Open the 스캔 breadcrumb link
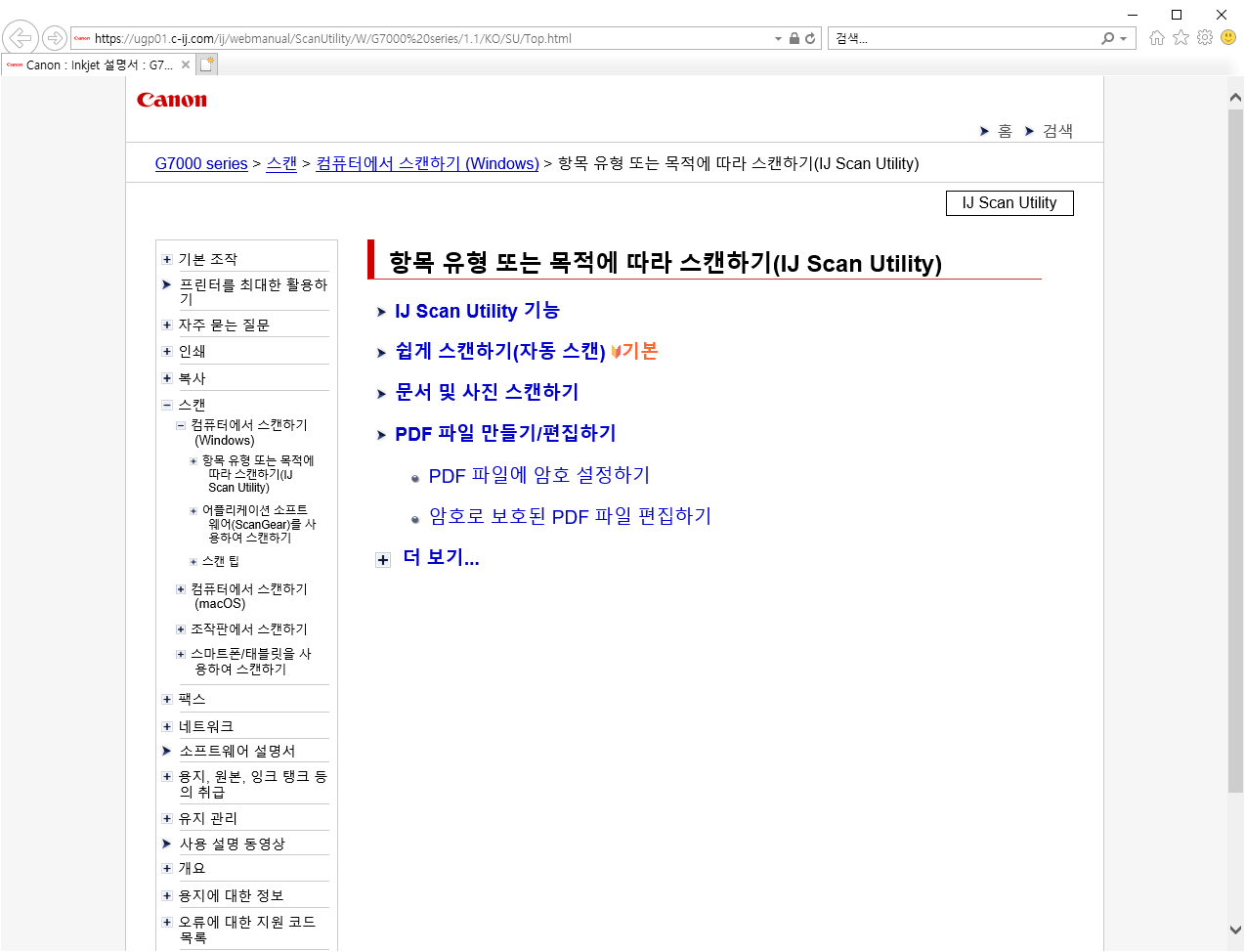1245x952 pixels. pos(281,163)
